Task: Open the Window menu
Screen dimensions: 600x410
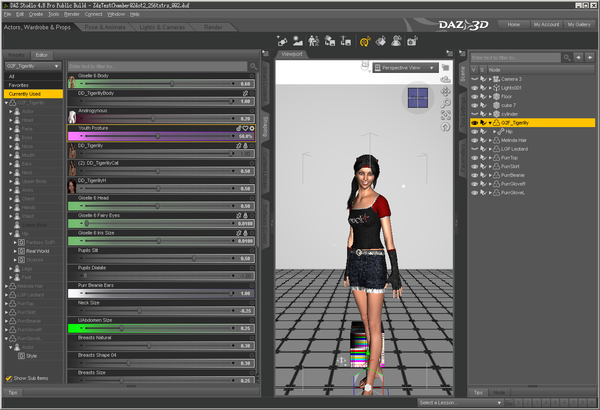Action: [116, 14]
